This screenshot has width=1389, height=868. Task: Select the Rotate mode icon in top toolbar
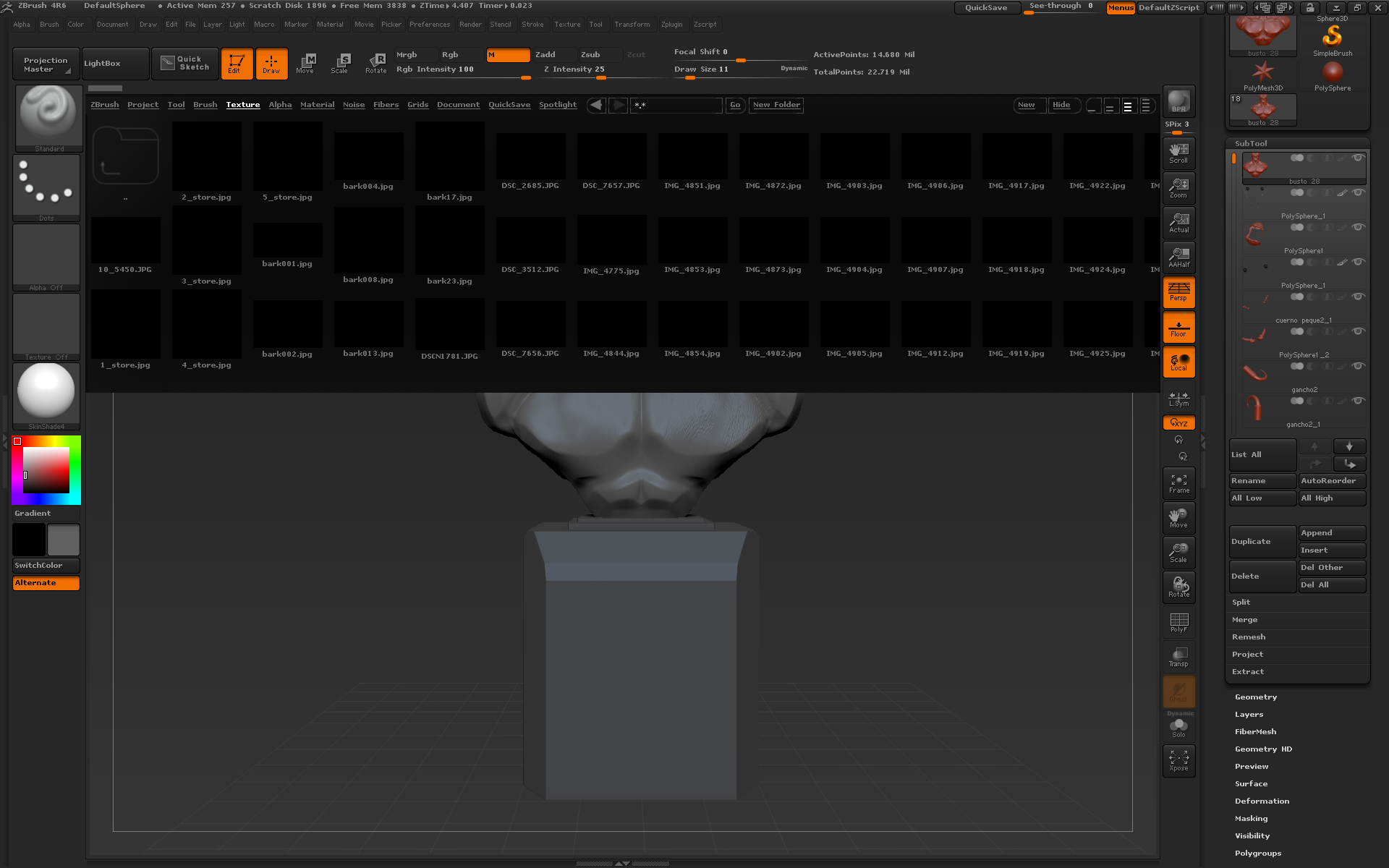pyautogui.click(x=375, y=63)
